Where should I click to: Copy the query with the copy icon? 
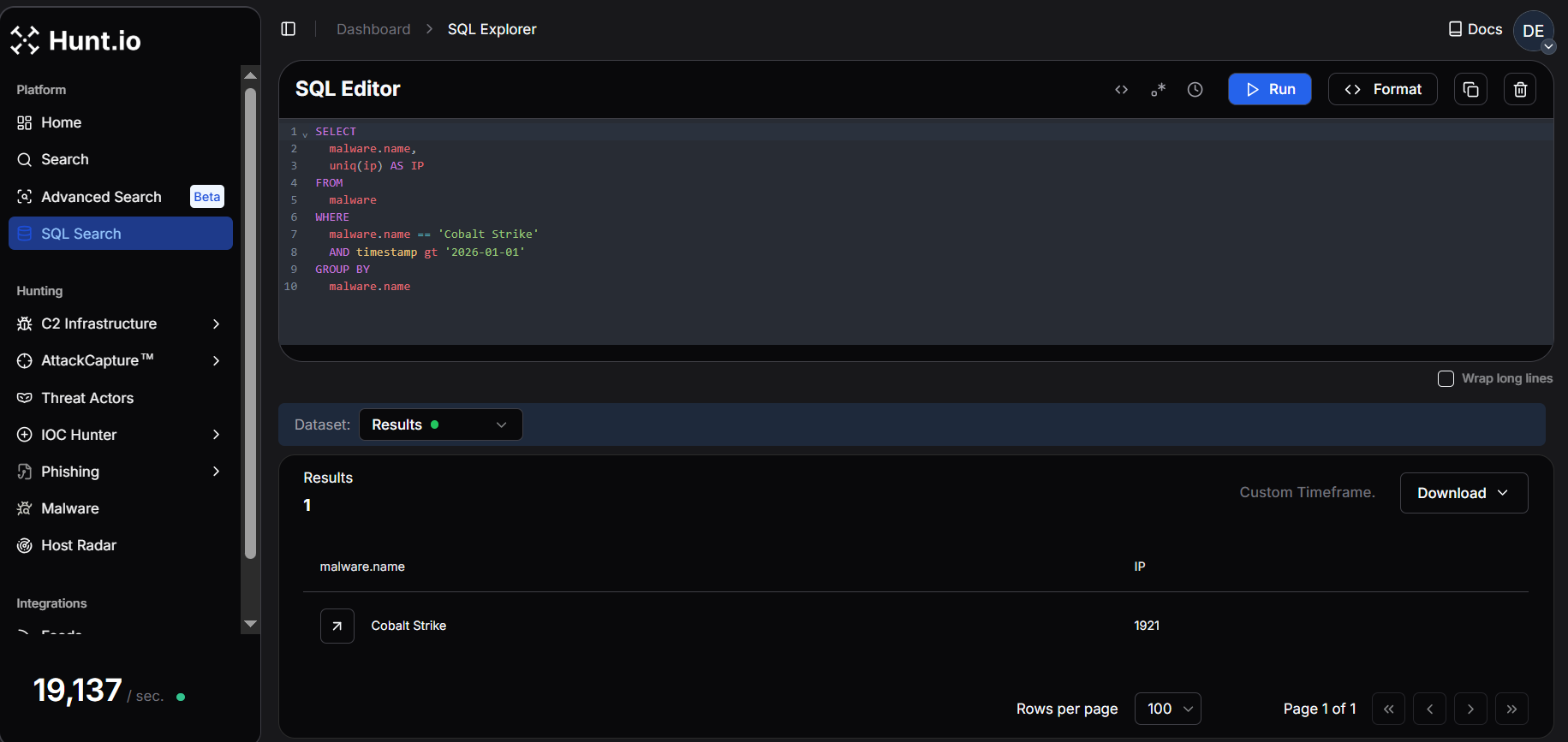point(1470,89)
